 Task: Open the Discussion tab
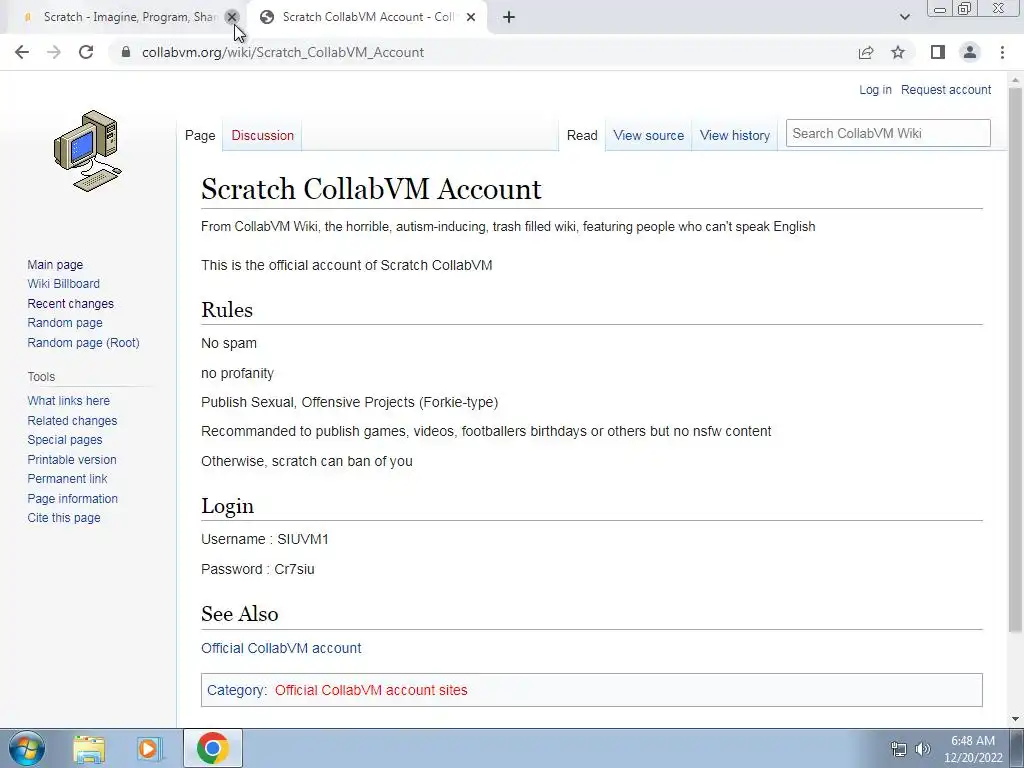point(263,135)
